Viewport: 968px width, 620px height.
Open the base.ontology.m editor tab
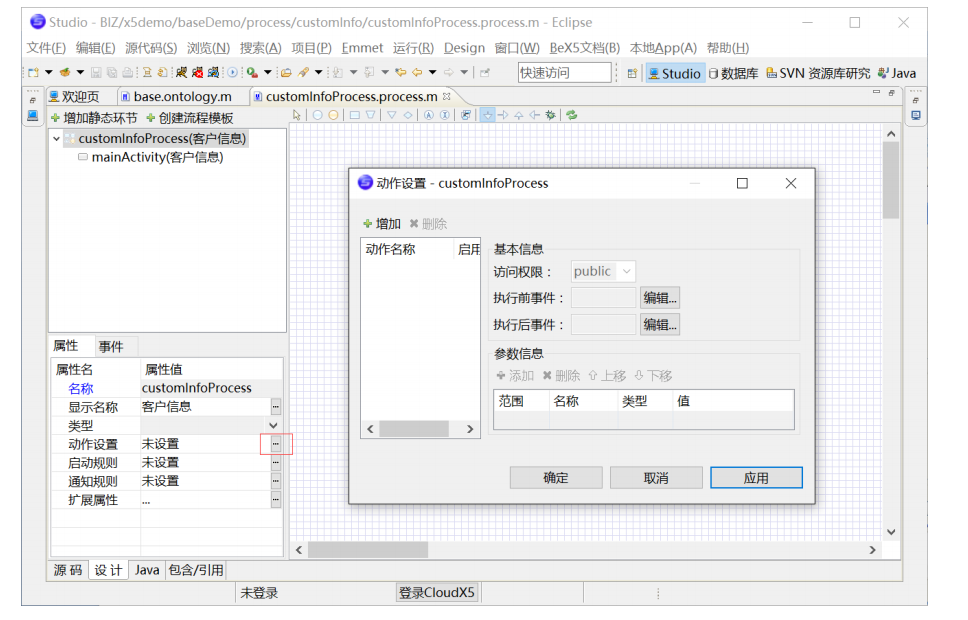point(183,97)
